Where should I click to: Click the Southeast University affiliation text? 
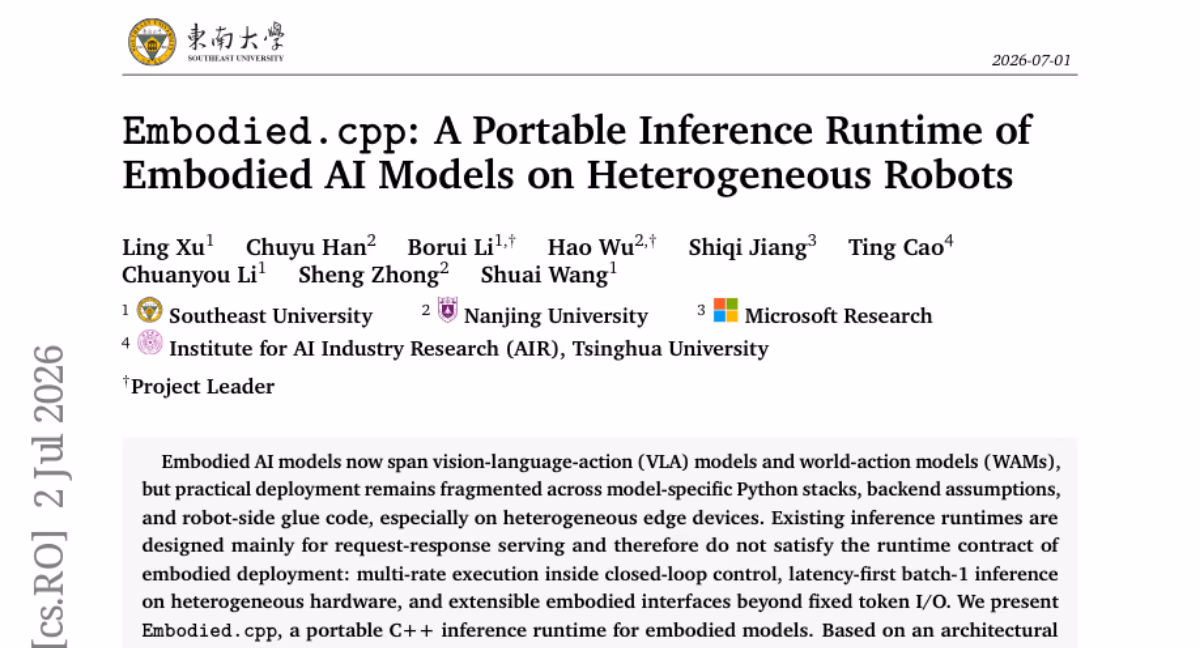[271, 316]
